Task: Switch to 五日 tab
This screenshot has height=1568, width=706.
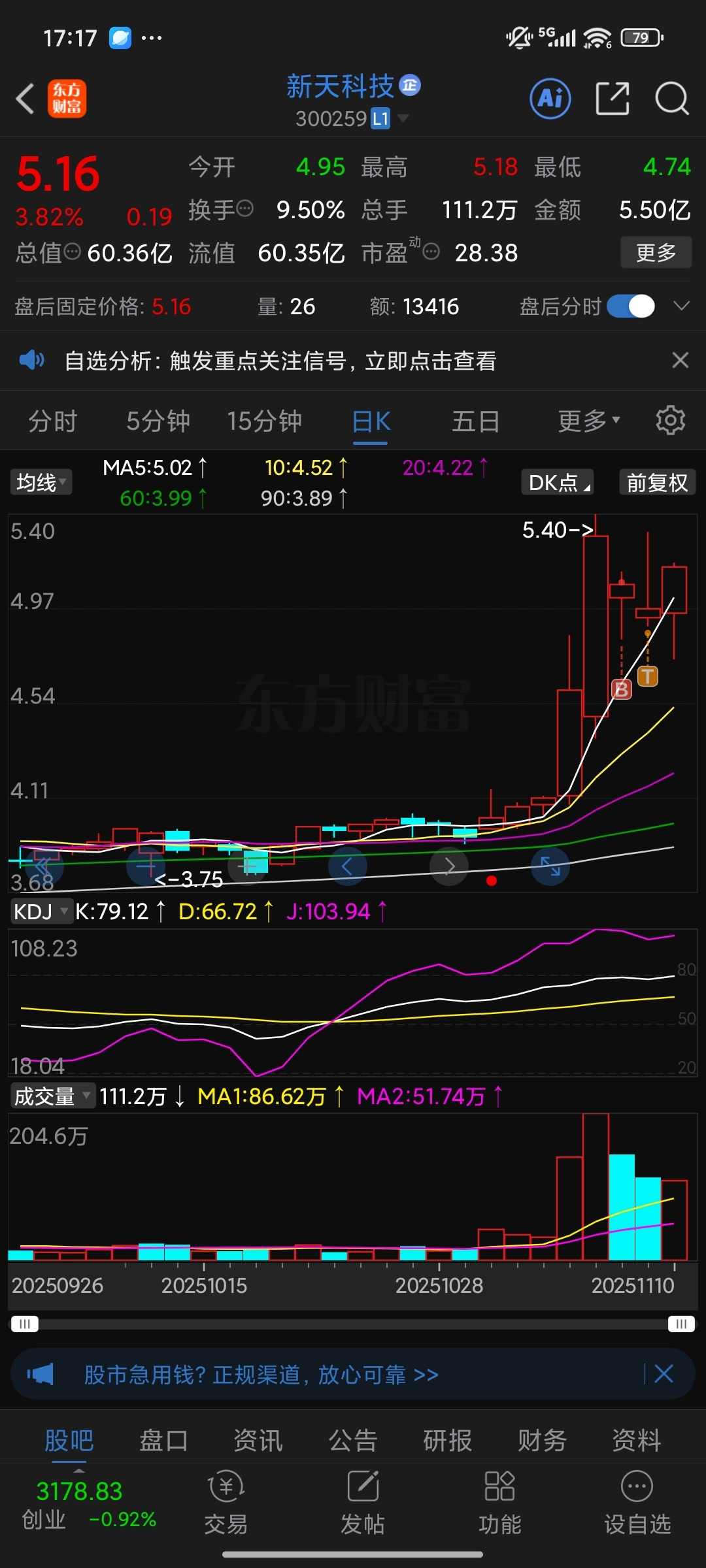Action: [x=476, y=421]
